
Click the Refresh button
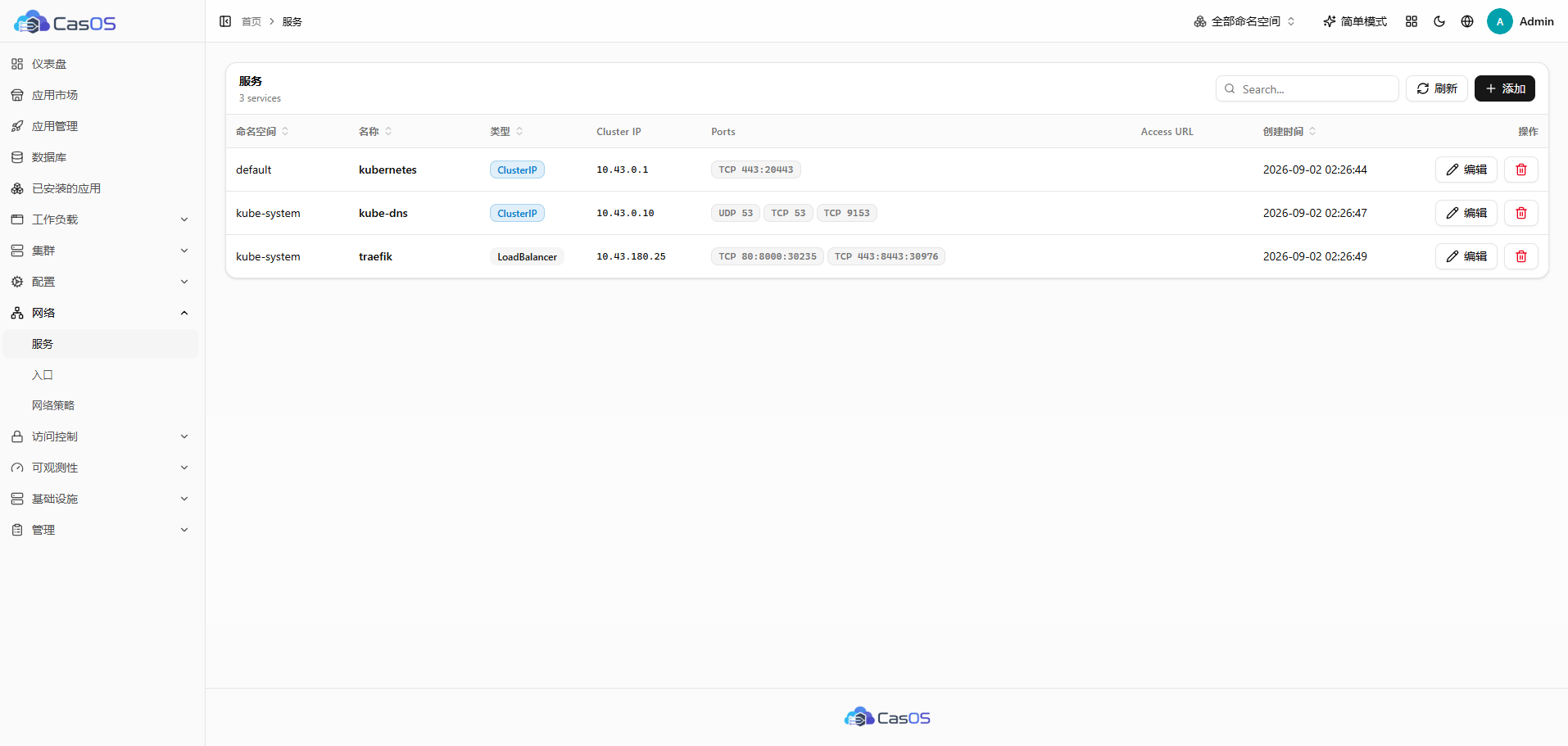1437,88
